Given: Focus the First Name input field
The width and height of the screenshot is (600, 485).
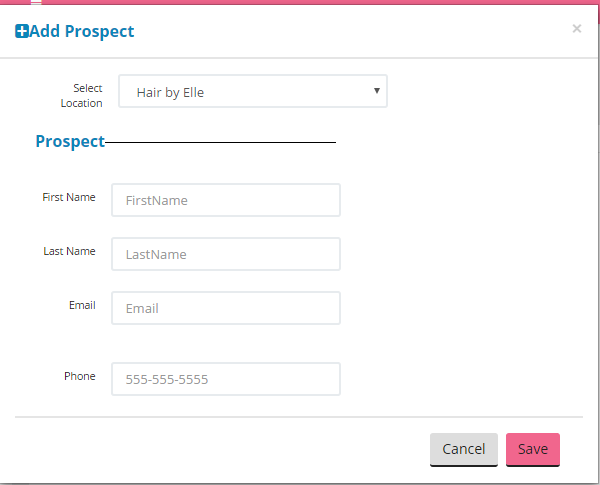Looking at the screenshot, I should coord(226,200).
